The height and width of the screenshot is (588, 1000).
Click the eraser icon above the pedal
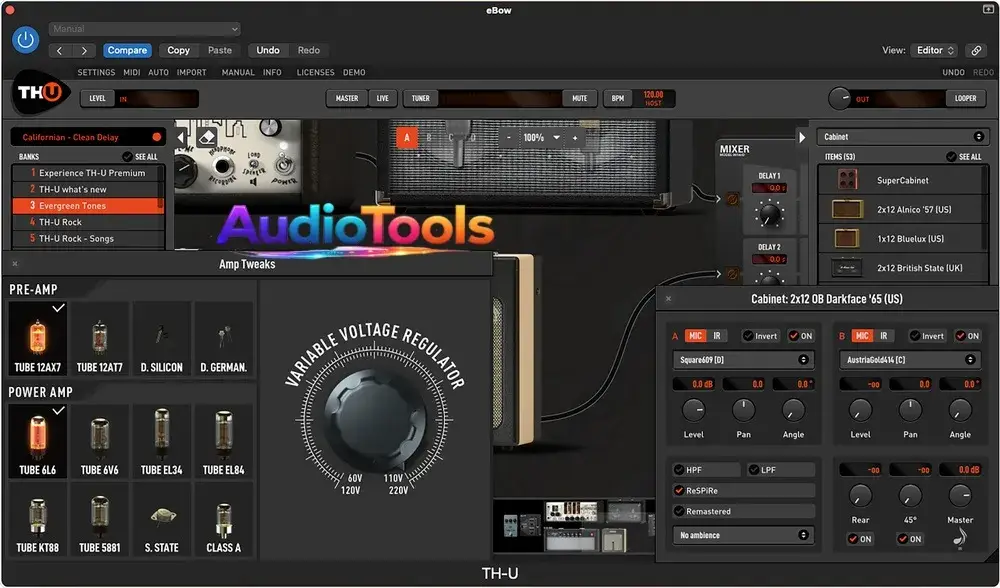pos(208,138)
